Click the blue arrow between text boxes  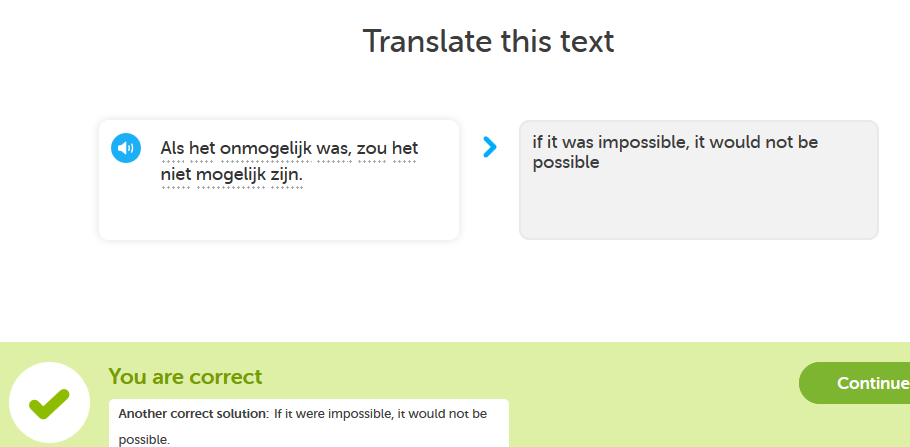coord(489,147)
